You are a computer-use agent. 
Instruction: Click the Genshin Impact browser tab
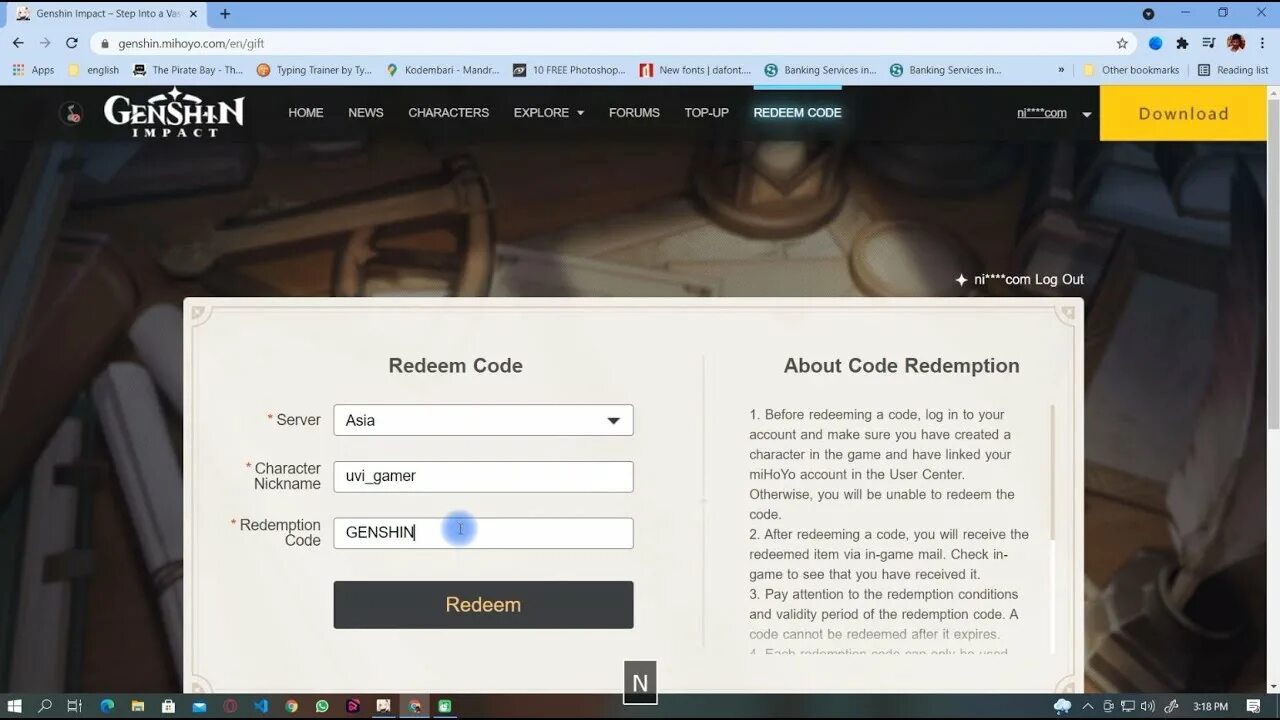click(x=108, y=14)
